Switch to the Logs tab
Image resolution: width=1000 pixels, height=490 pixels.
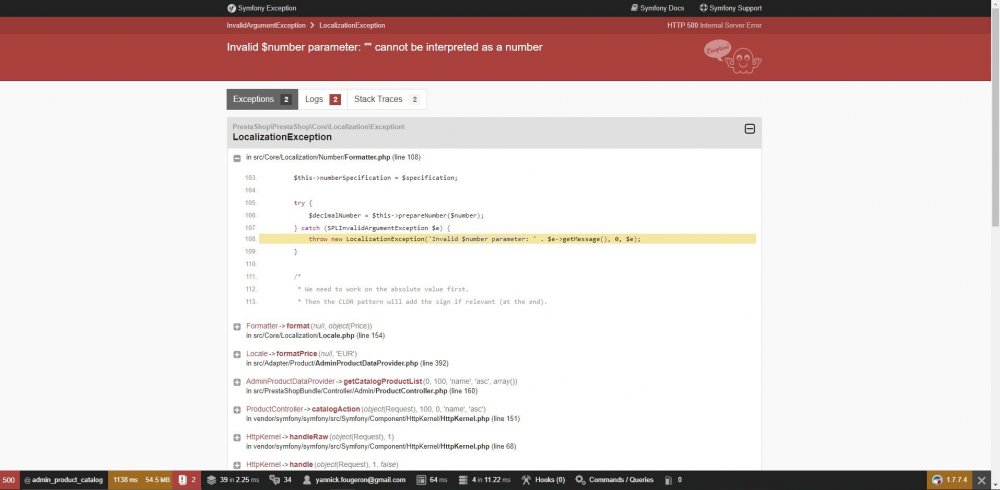pos(322,100)
